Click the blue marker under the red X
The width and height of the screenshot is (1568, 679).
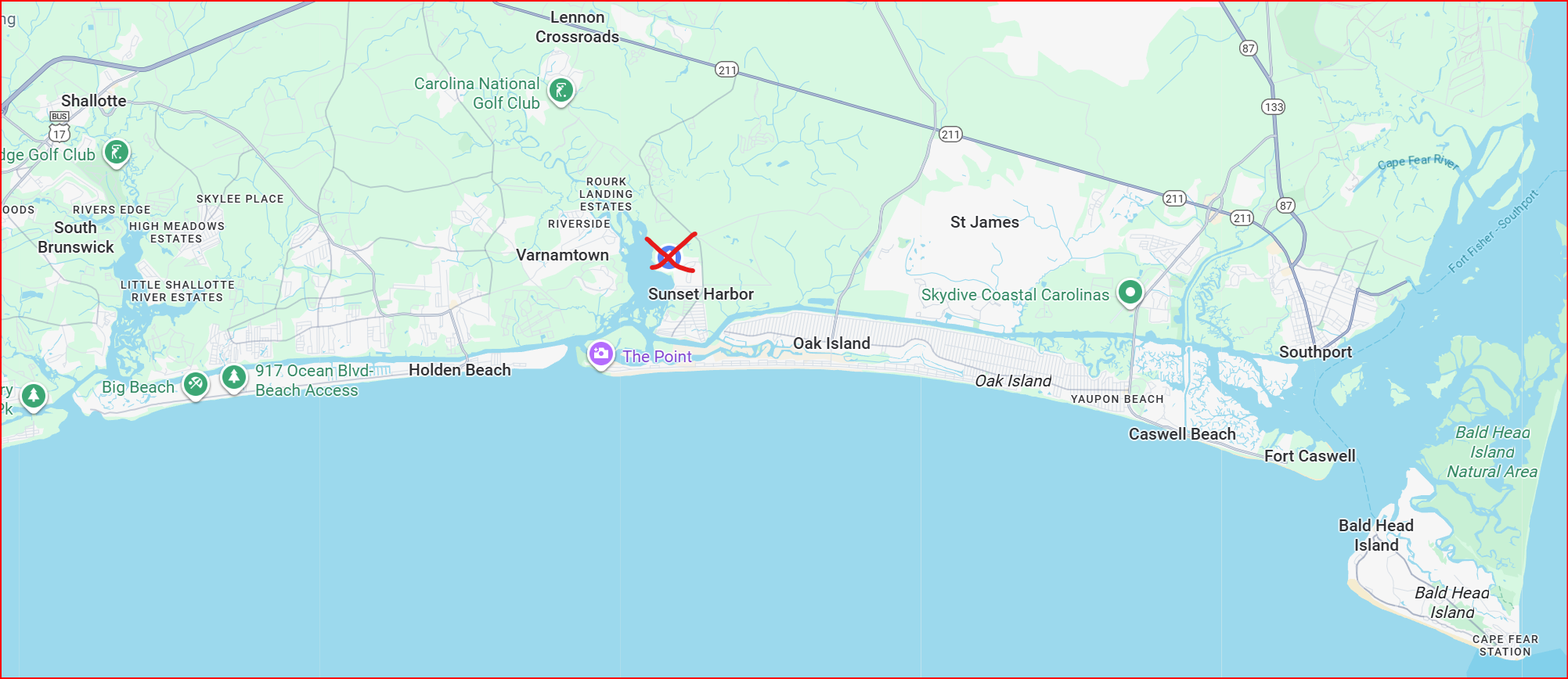[x=669, y=257]
